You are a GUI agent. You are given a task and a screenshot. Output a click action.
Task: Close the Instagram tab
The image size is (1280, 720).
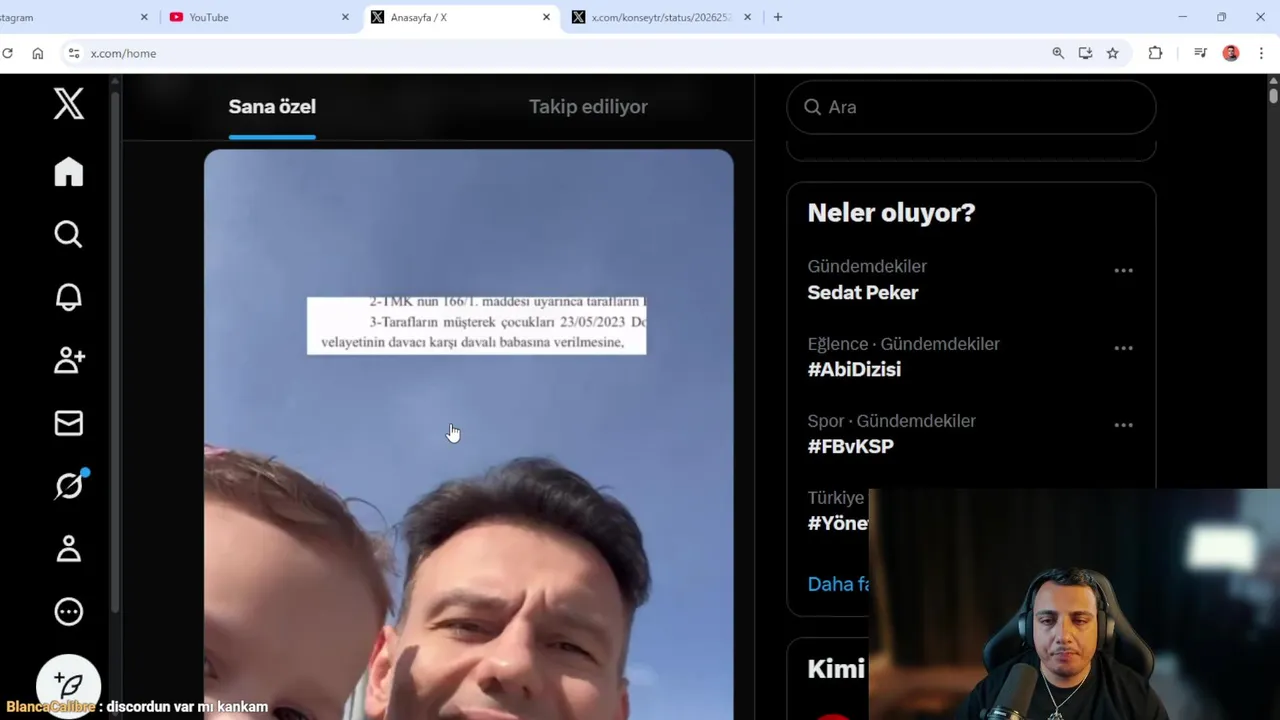[x=144, y=17]
